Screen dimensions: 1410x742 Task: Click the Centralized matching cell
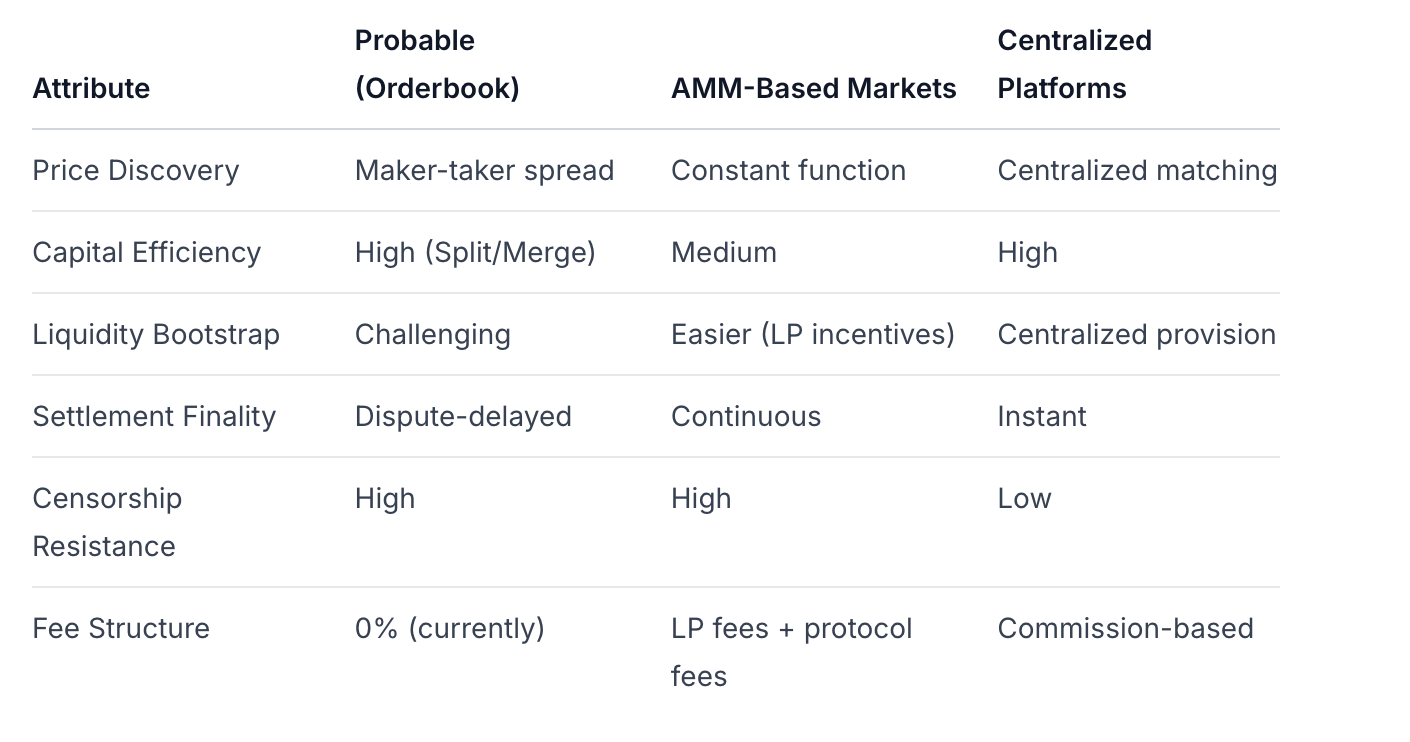[x=1137, y=170]
